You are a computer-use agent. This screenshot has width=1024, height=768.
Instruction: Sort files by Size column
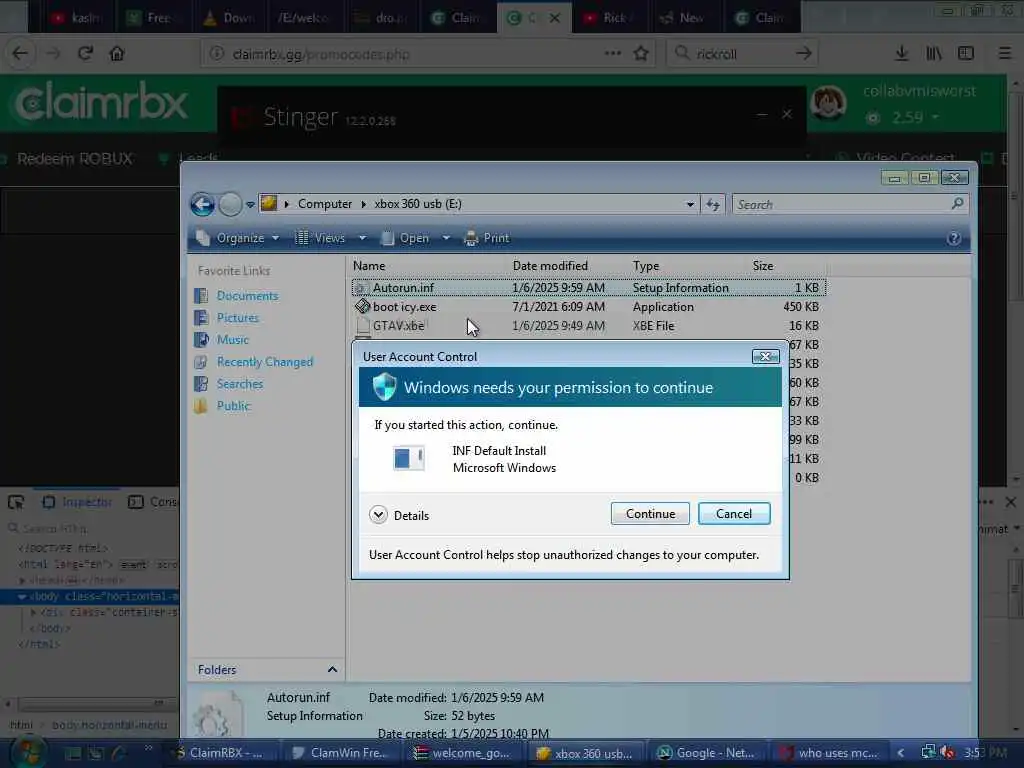pos(763,266)
